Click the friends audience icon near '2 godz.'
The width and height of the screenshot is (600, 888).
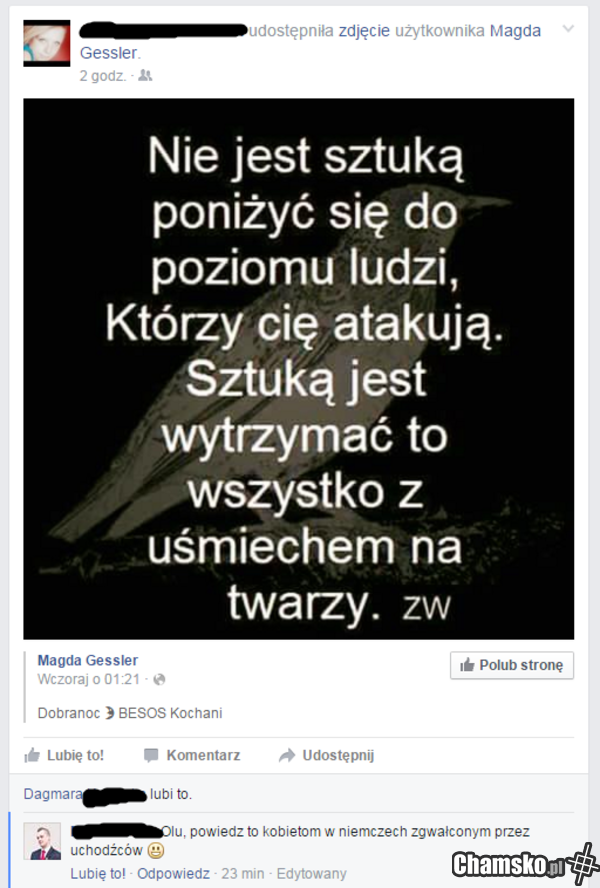[x=145, y=75]
